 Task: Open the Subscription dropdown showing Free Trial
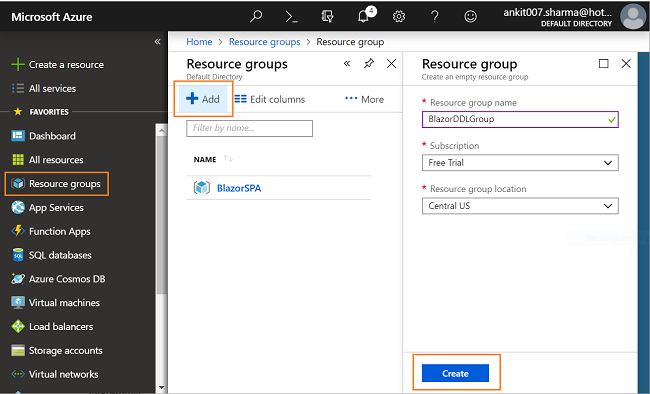[520, 163]
